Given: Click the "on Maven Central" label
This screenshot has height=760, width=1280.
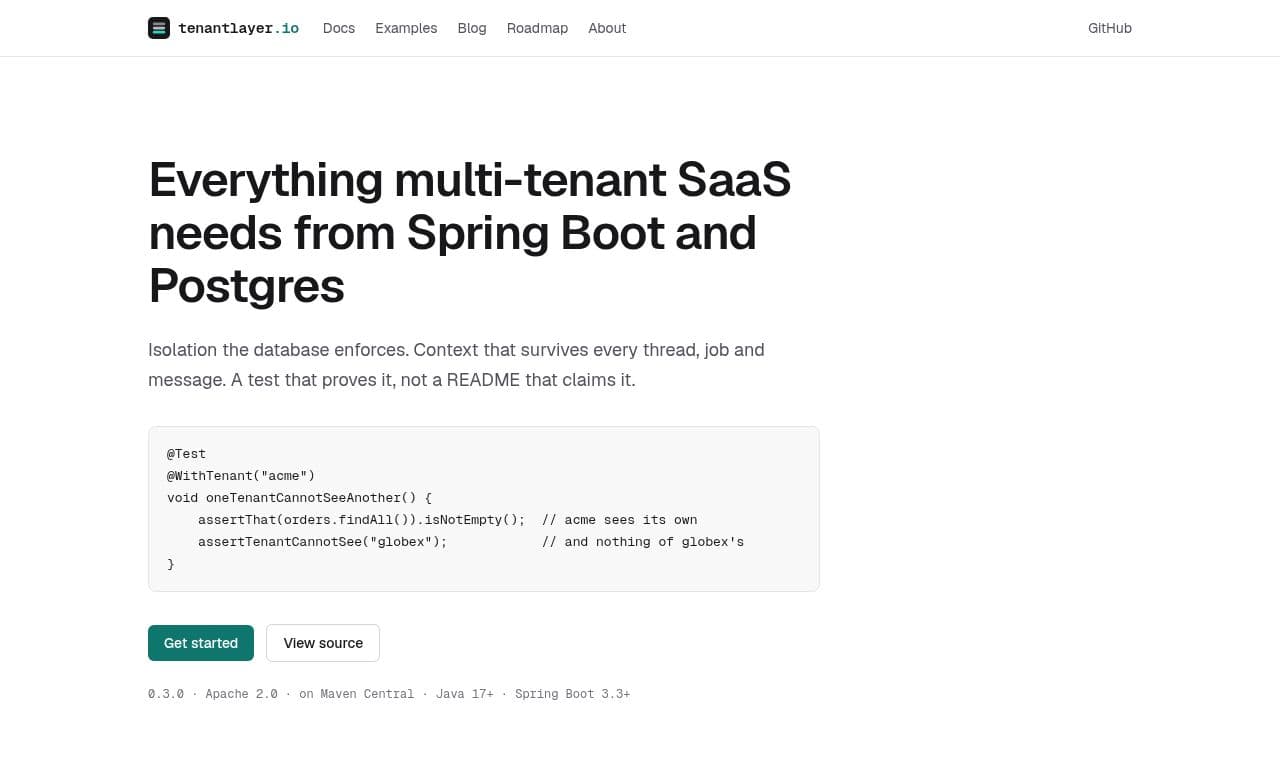Looking at the screenshot, I should coord(356,694).
